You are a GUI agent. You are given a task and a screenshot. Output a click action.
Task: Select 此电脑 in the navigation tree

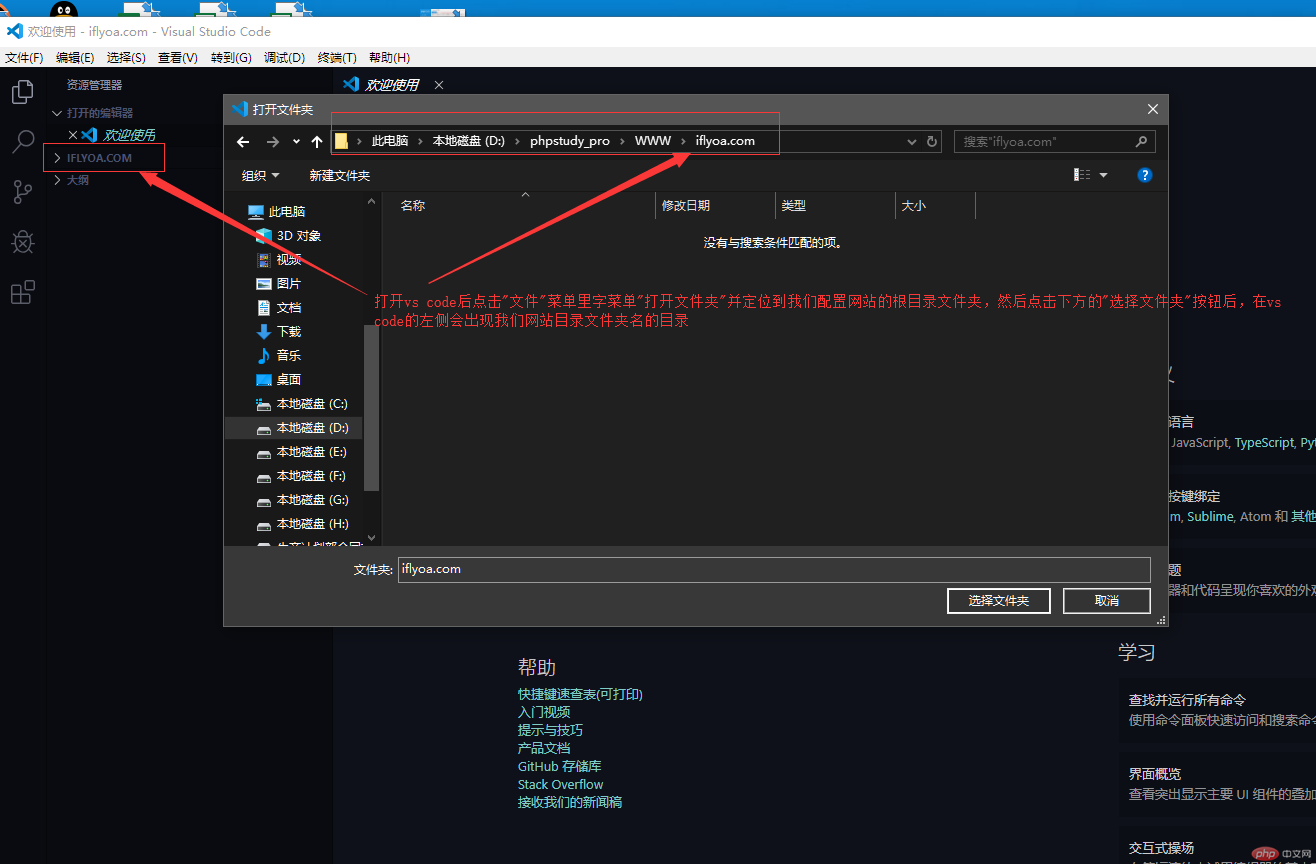pyautogui.click(x=287, y=212)
